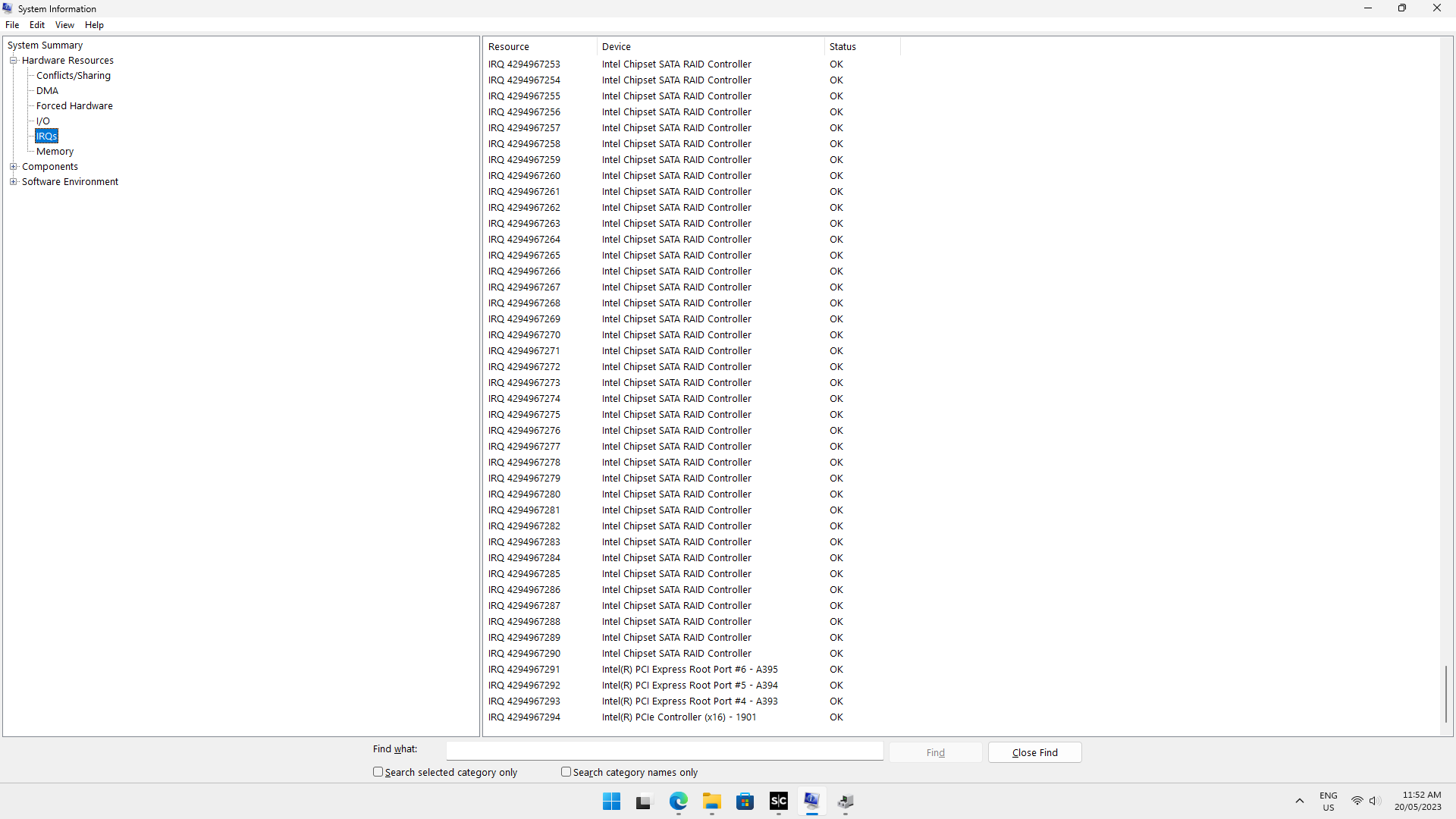Click the Close Find button
Image resolution: width=1456 pixels, height=819 pixels.
1035,752
